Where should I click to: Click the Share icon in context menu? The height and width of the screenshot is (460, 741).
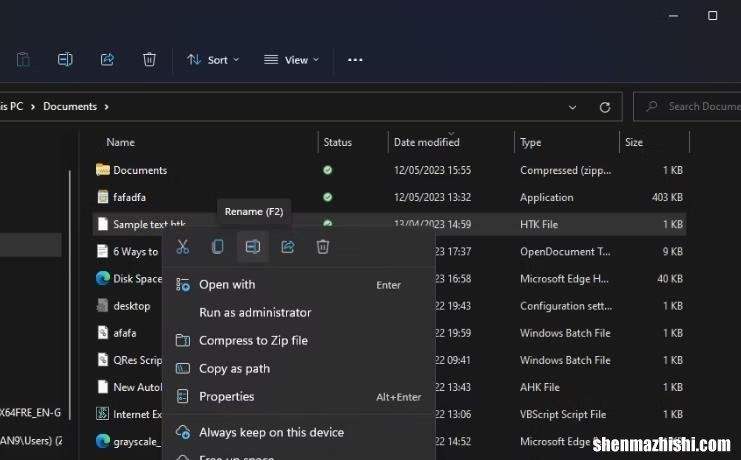coord(288,247)
